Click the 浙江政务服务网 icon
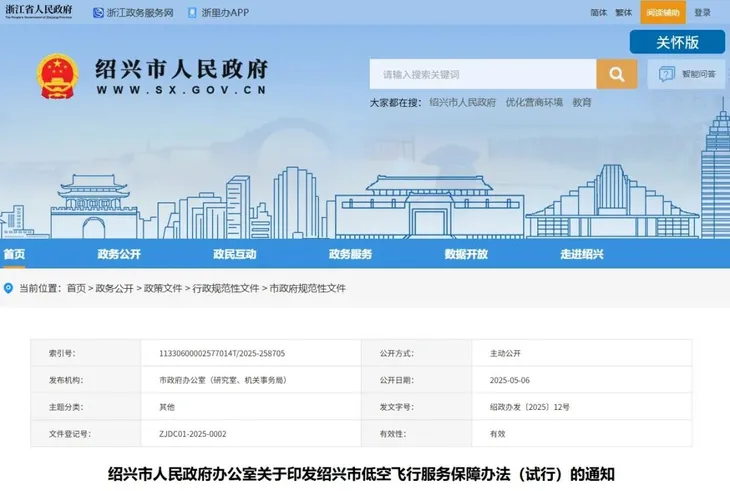 point(98,13)
